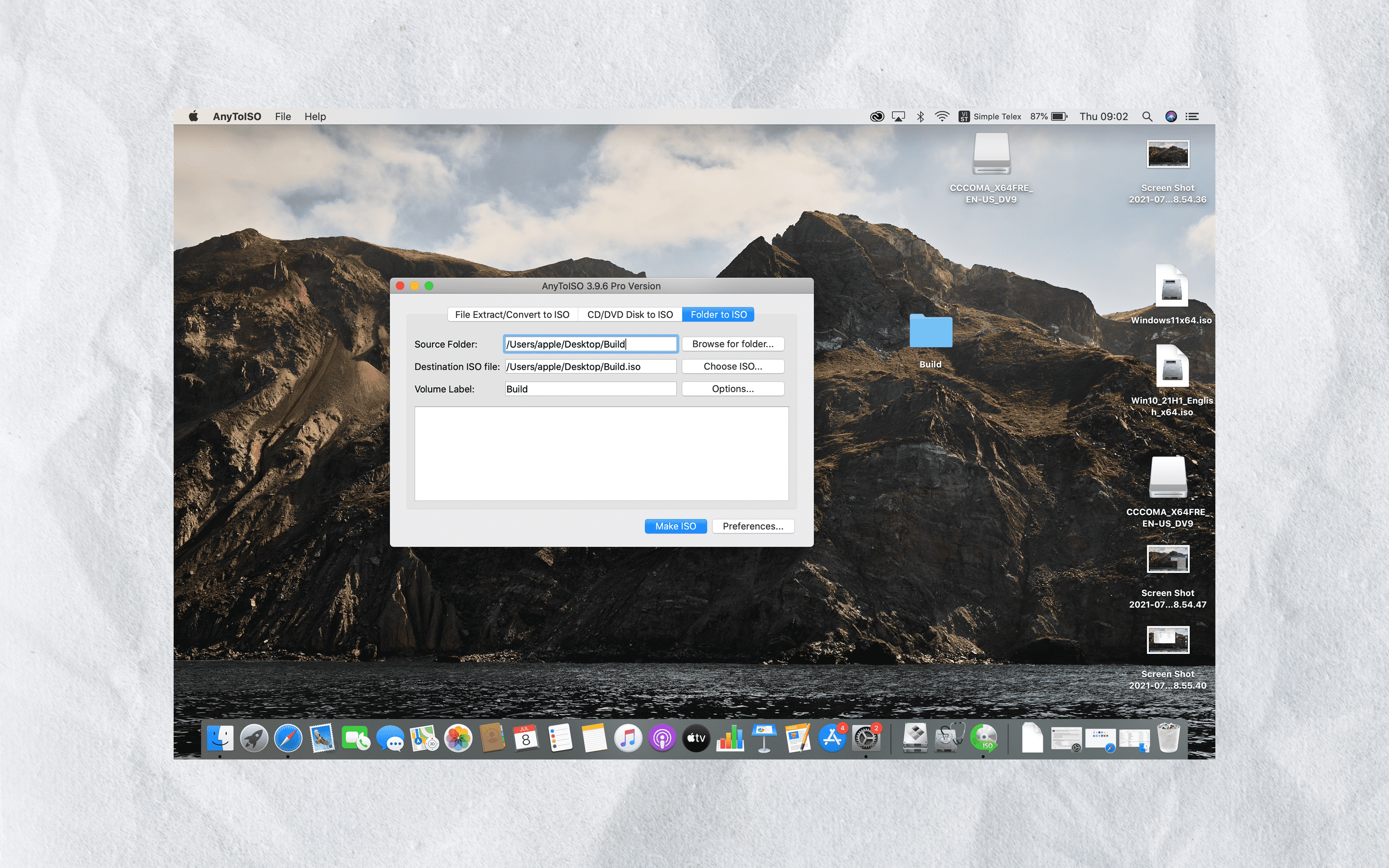The width and height of the screenshot is (1389, 868).
Task: Click the Choose ISO button
Action: 733,366
